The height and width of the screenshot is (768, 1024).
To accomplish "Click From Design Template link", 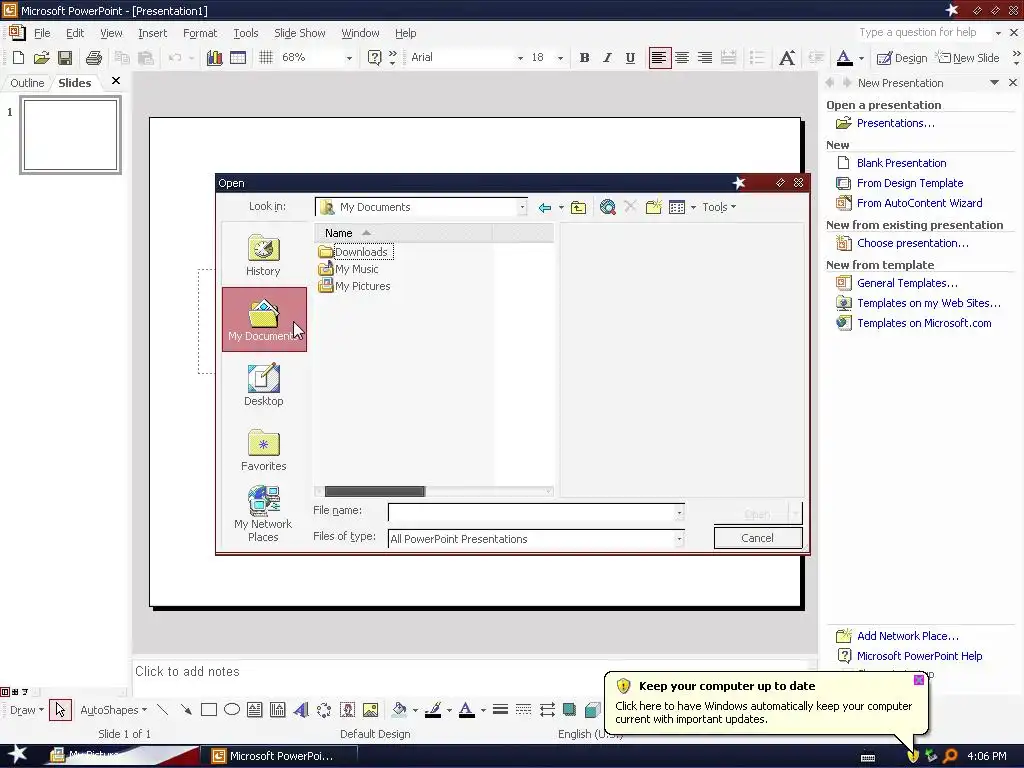I will coord(910,184).
